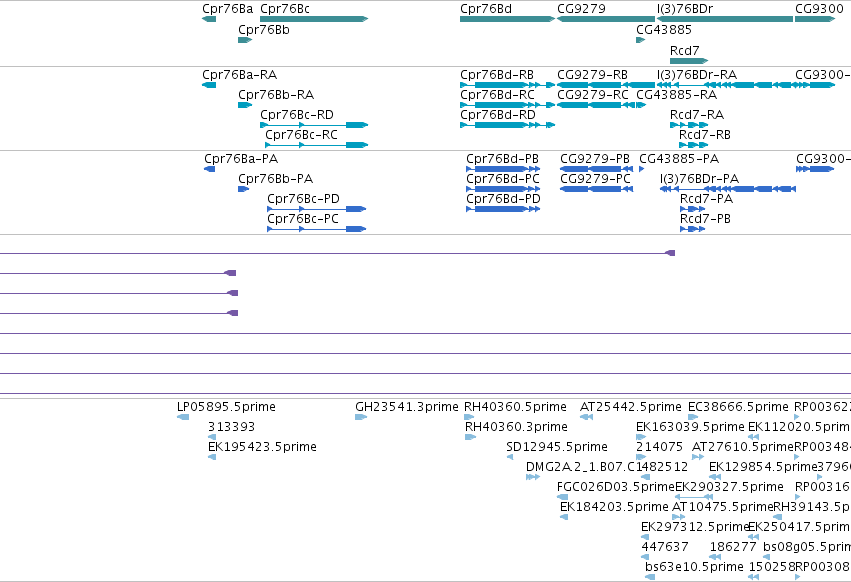
Task: Click the Cpr76Ba gene label
Action: pyautogui.click(x=227, y=9)
